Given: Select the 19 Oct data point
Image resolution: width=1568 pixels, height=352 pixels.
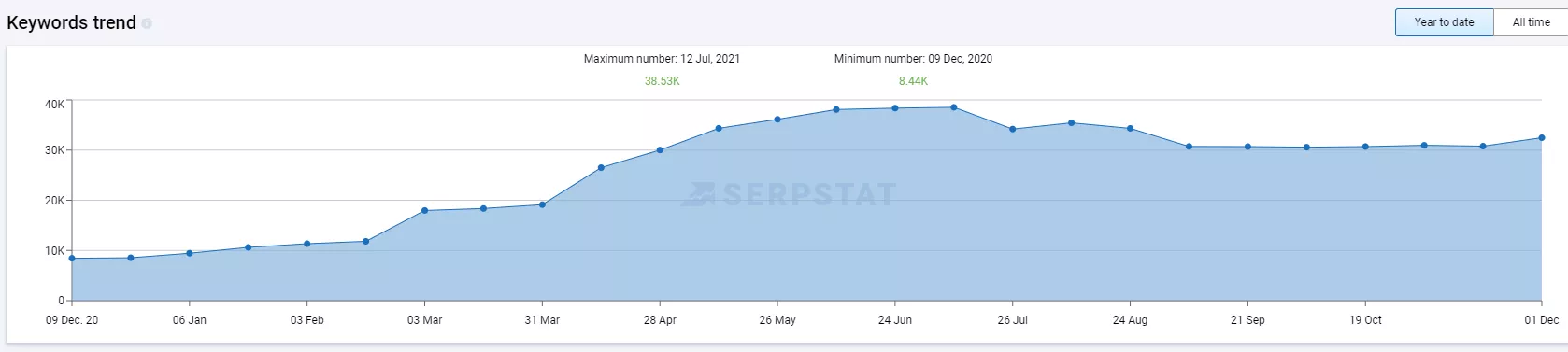Looking at the screenshot, I should tap(1365, 147).
